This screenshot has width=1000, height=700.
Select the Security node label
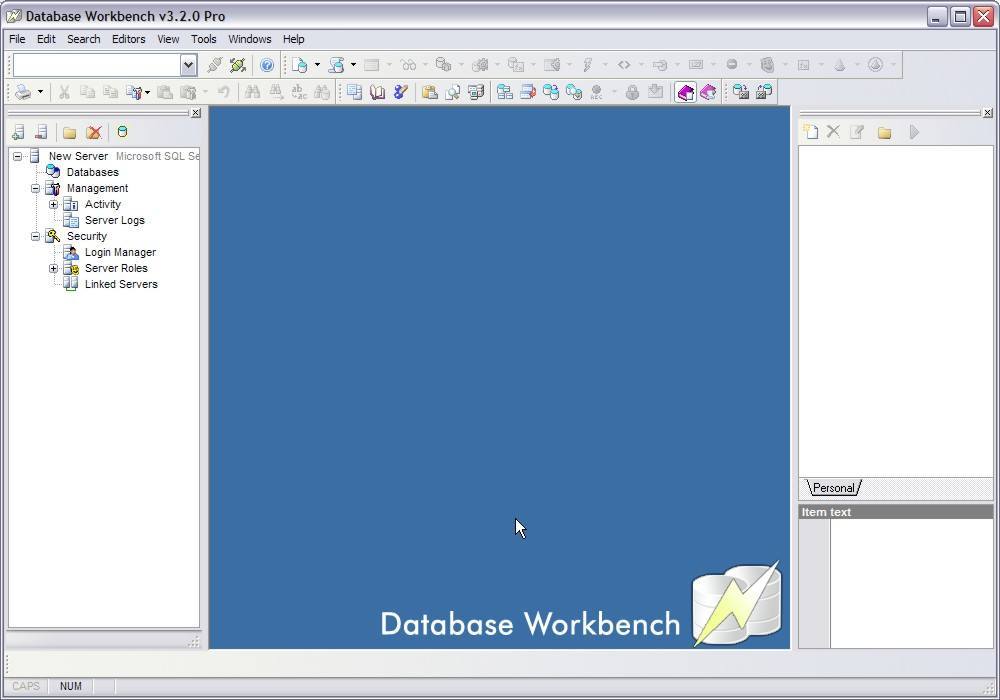87,236
